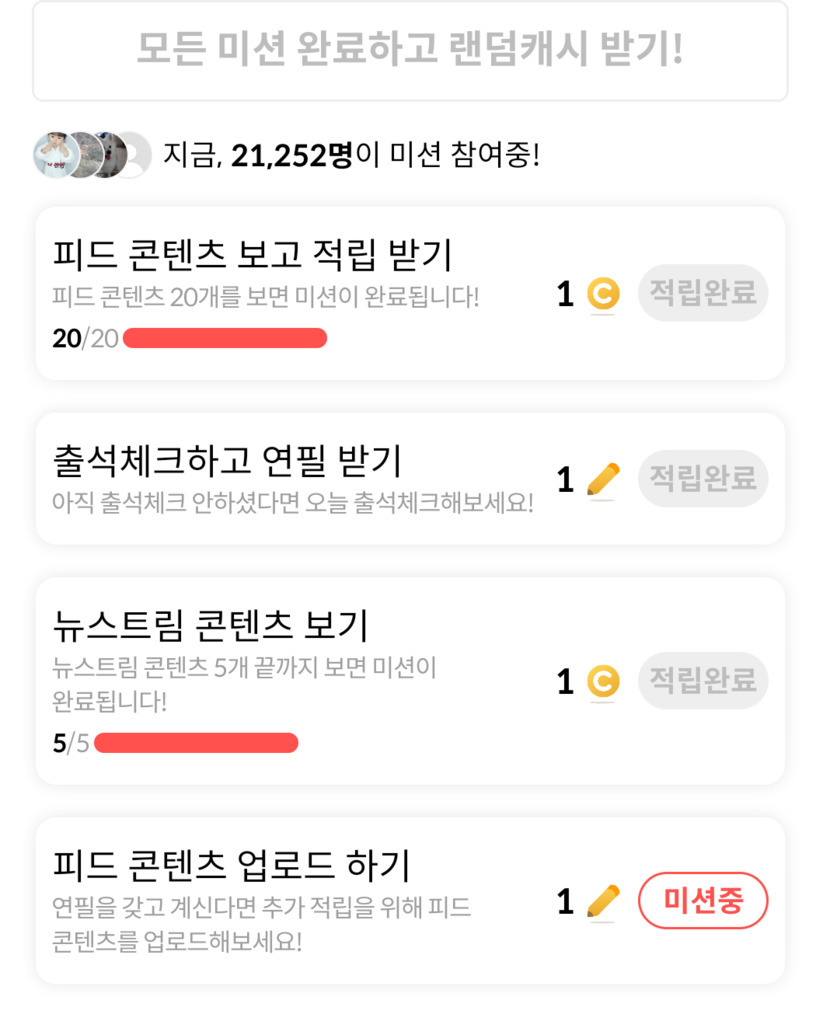Tap the red 미션중 button
This screenshot has height=1021, width=830.
[x=703, y=901]
